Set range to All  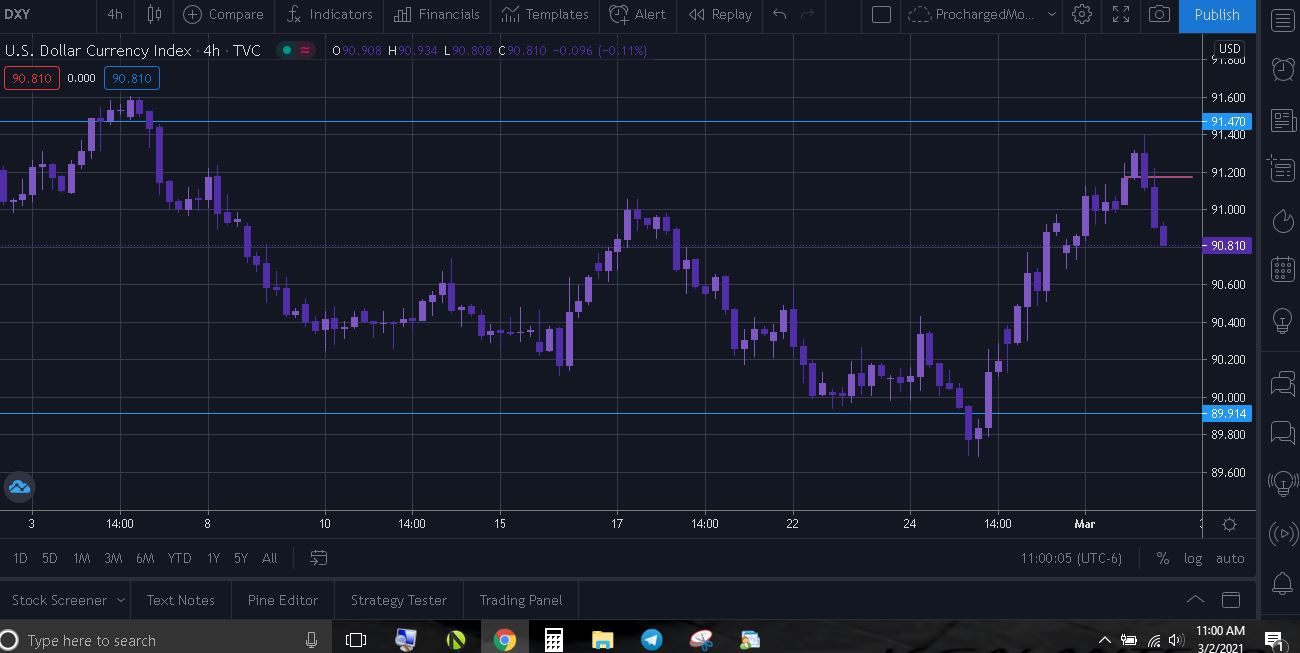coord(269,558)
